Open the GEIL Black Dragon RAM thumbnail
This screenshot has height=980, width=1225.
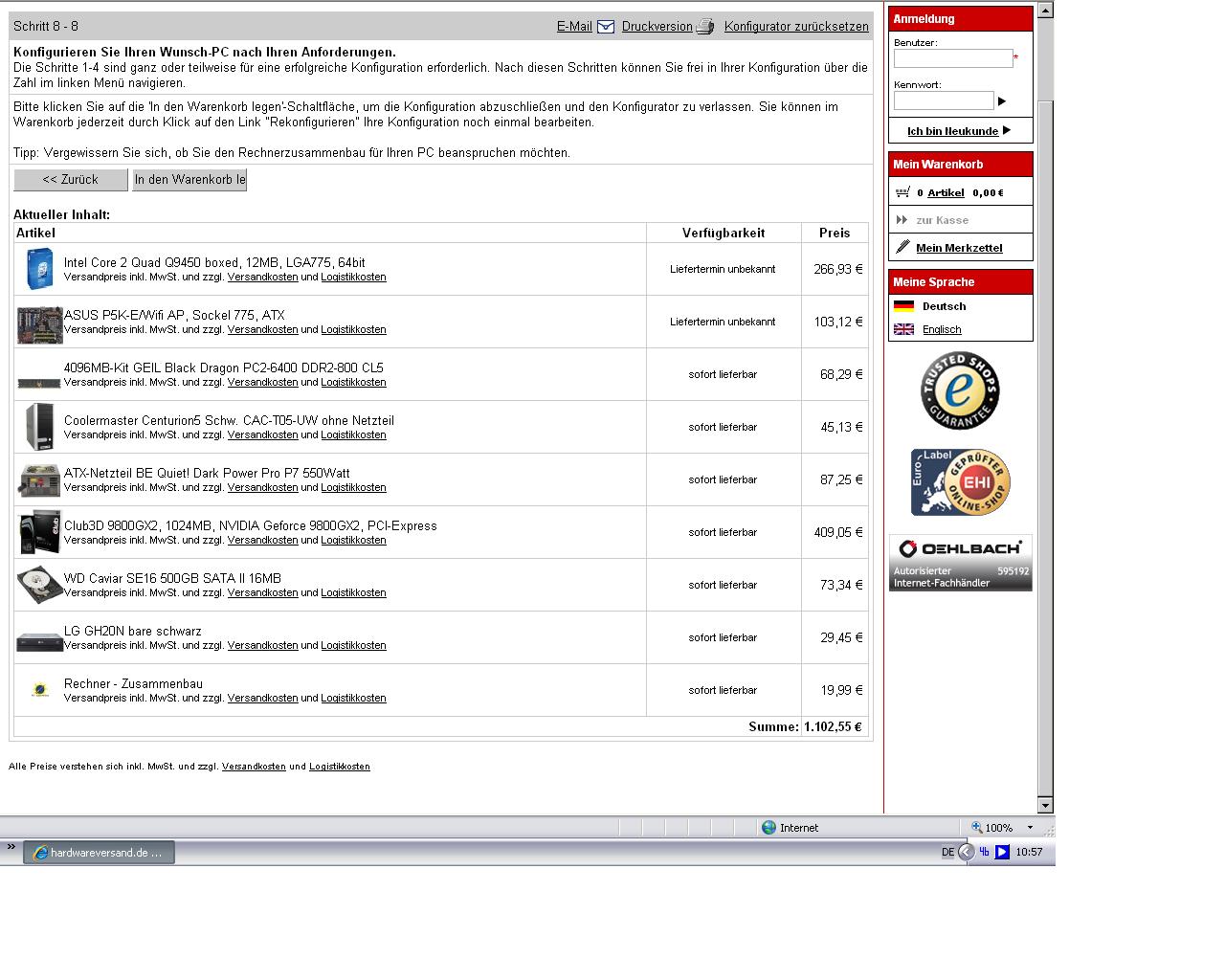pyautogui.click(x=39, y=383)
